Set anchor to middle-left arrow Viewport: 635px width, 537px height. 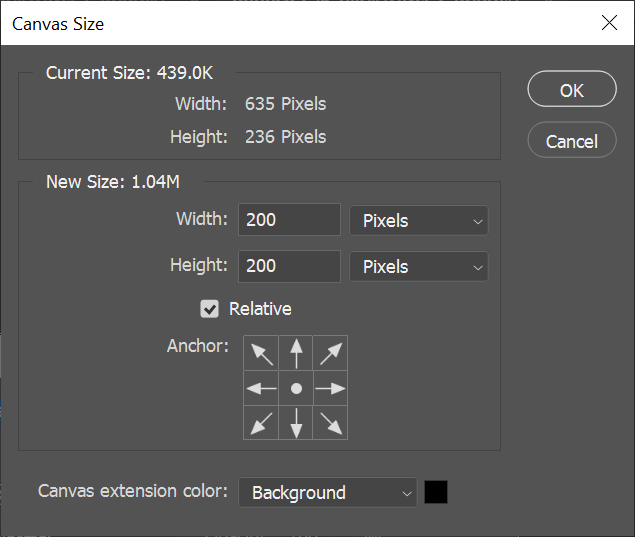(261, 388)
